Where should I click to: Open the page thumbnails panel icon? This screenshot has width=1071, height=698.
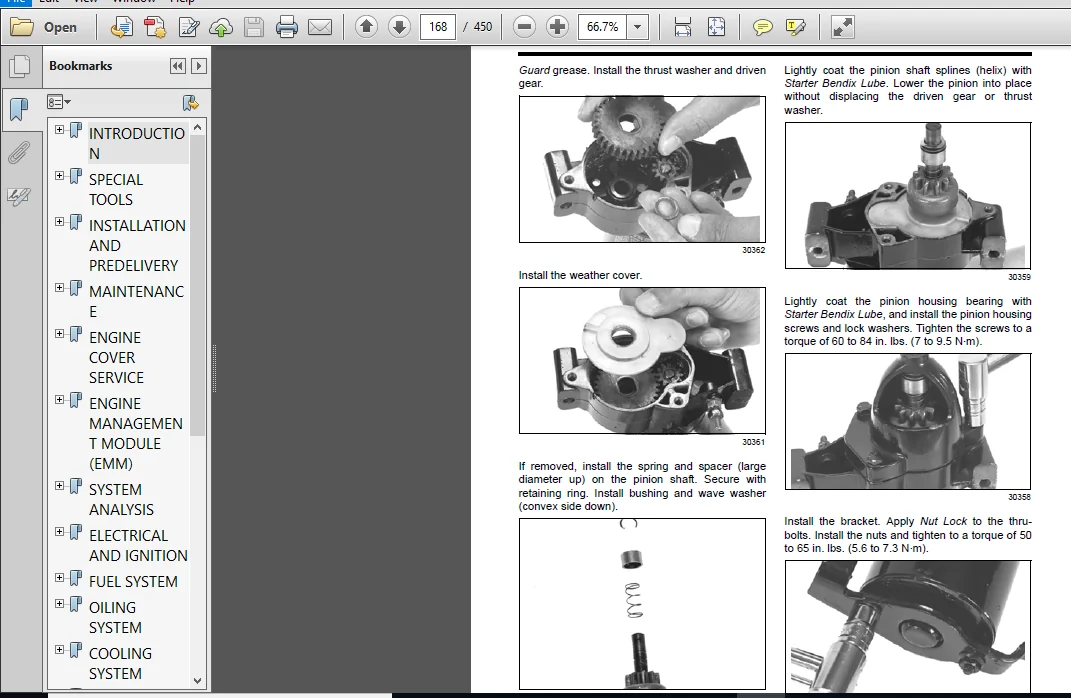point(20,66)
